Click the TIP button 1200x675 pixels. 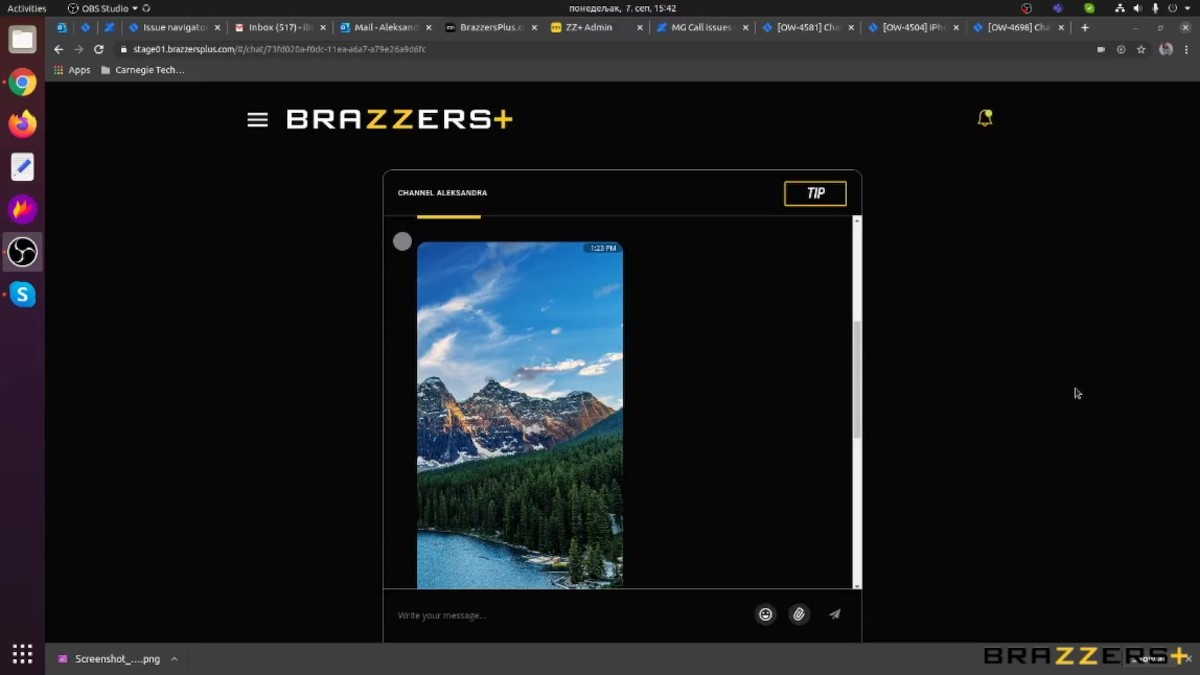pos(815,193)
